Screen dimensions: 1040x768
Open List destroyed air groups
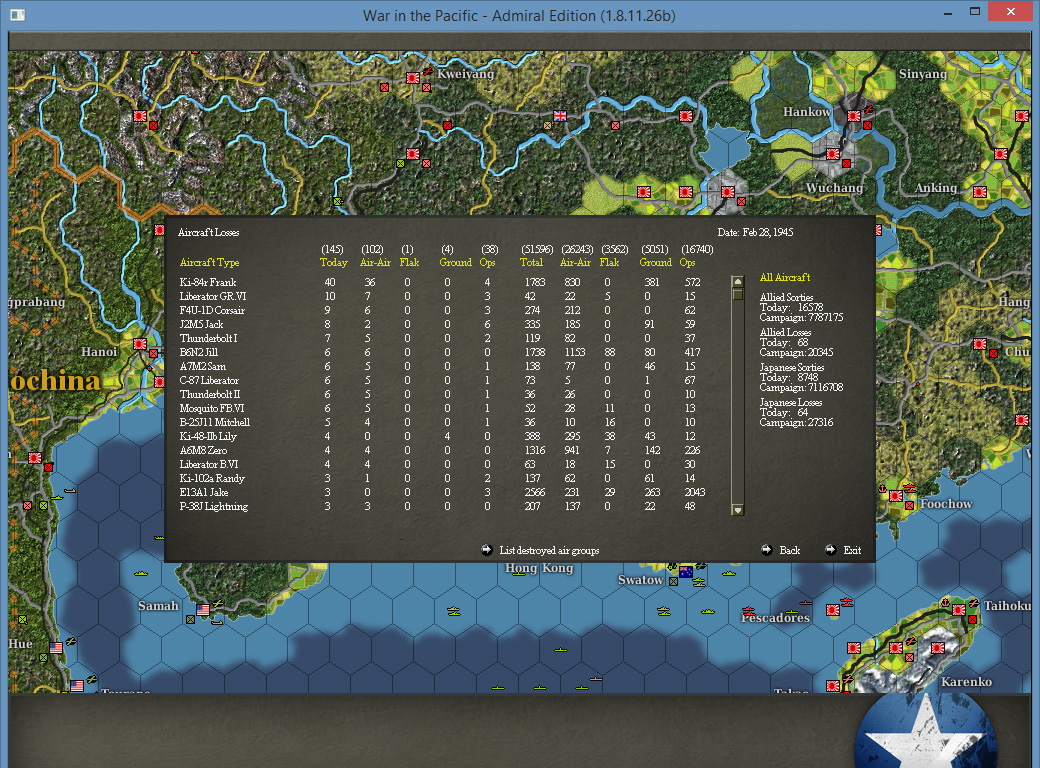point(549,550)
